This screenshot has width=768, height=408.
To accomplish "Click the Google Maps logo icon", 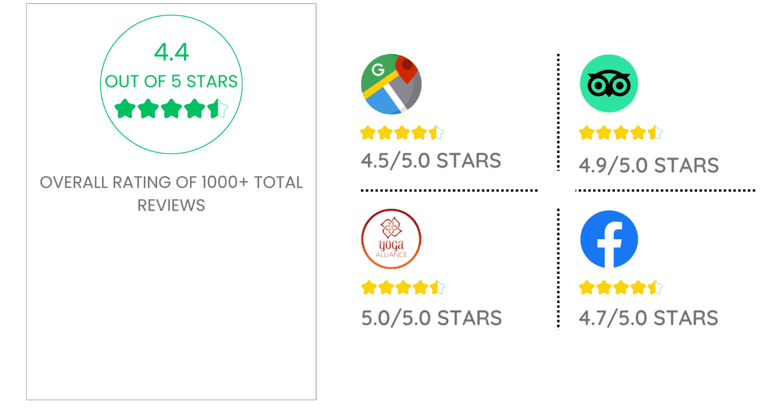I will (x=391, y=84).
